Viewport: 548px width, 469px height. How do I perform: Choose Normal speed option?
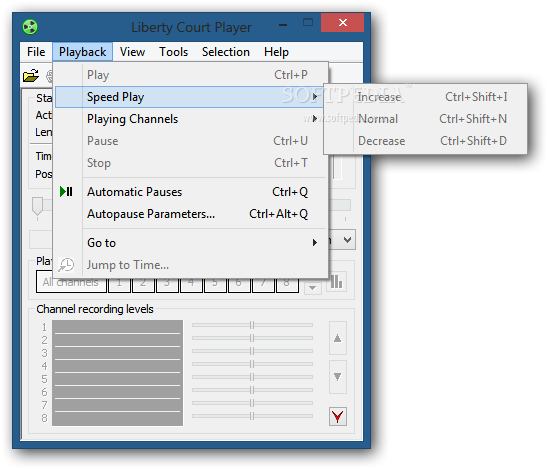(425, 119)
